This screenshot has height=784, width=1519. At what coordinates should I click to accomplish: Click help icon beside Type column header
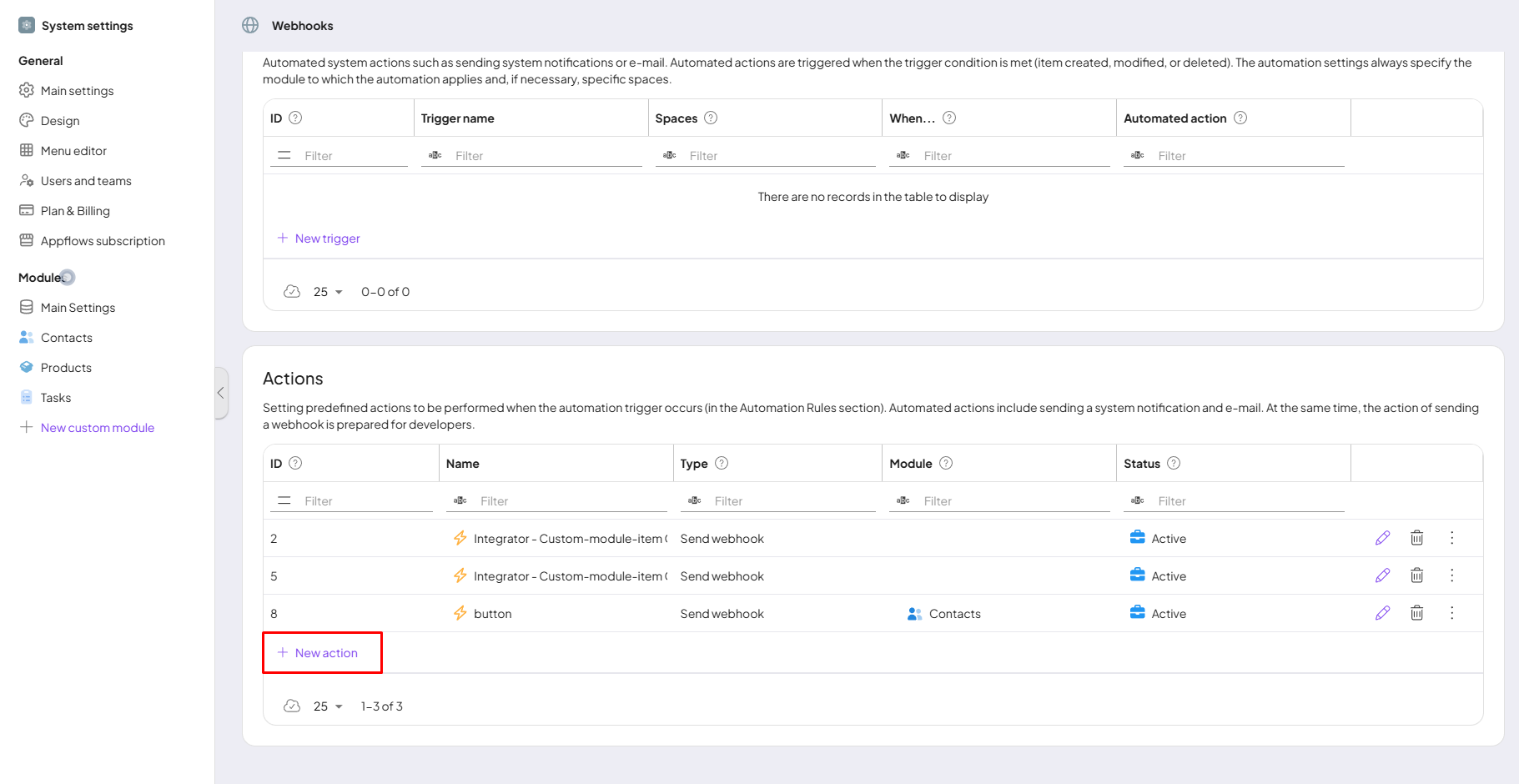722,464
